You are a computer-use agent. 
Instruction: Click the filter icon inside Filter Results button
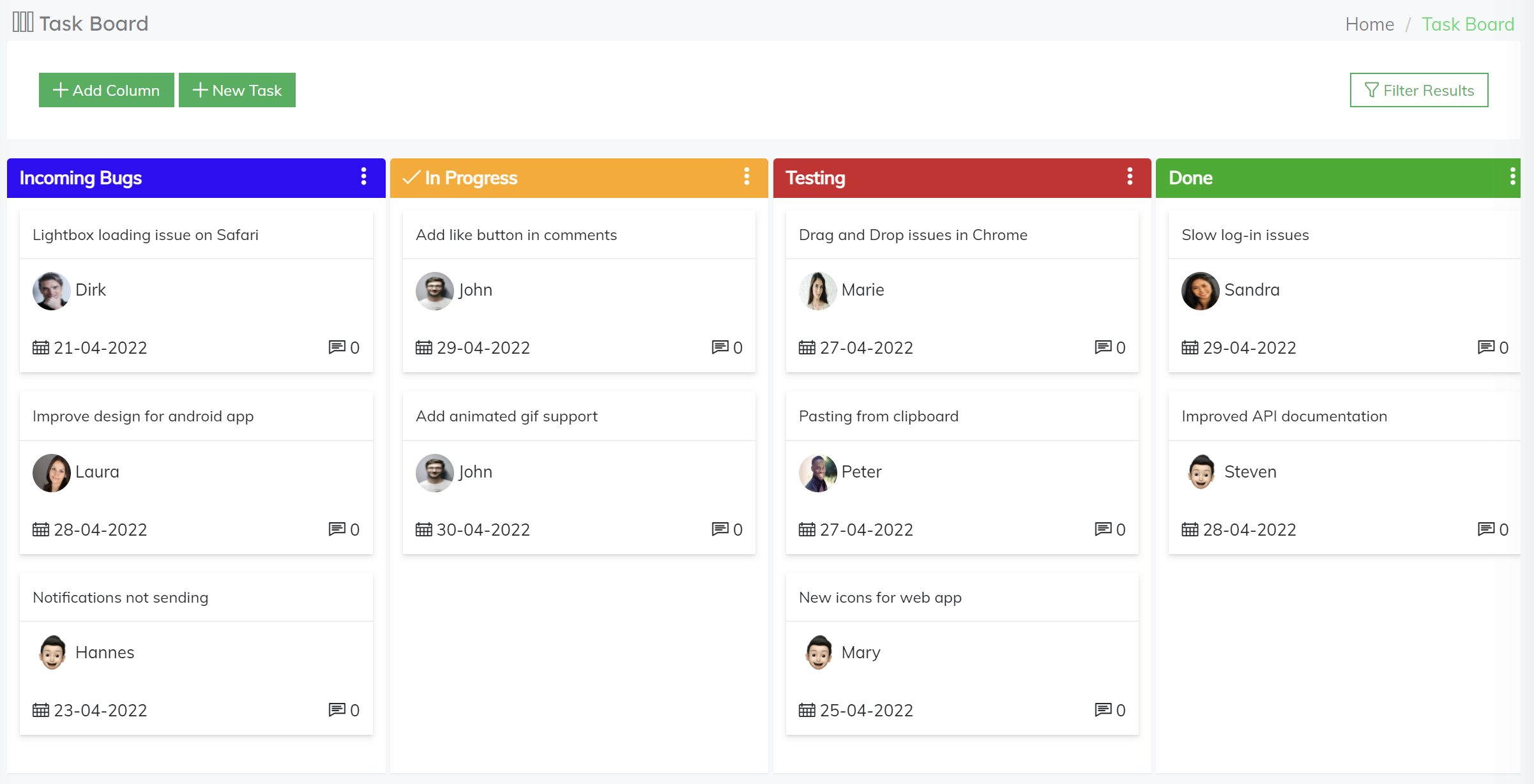(x=1371, y=90)
